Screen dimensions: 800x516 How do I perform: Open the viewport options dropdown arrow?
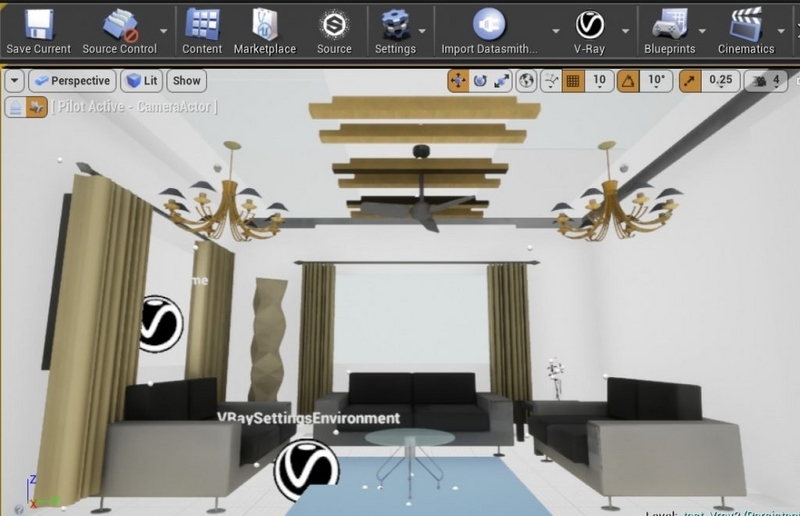tap(14, 81)
